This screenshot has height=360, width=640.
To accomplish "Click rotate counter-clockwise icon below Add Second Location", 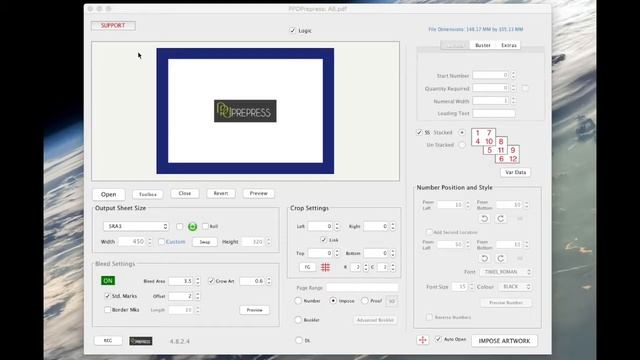I will [x=484, y=258].
